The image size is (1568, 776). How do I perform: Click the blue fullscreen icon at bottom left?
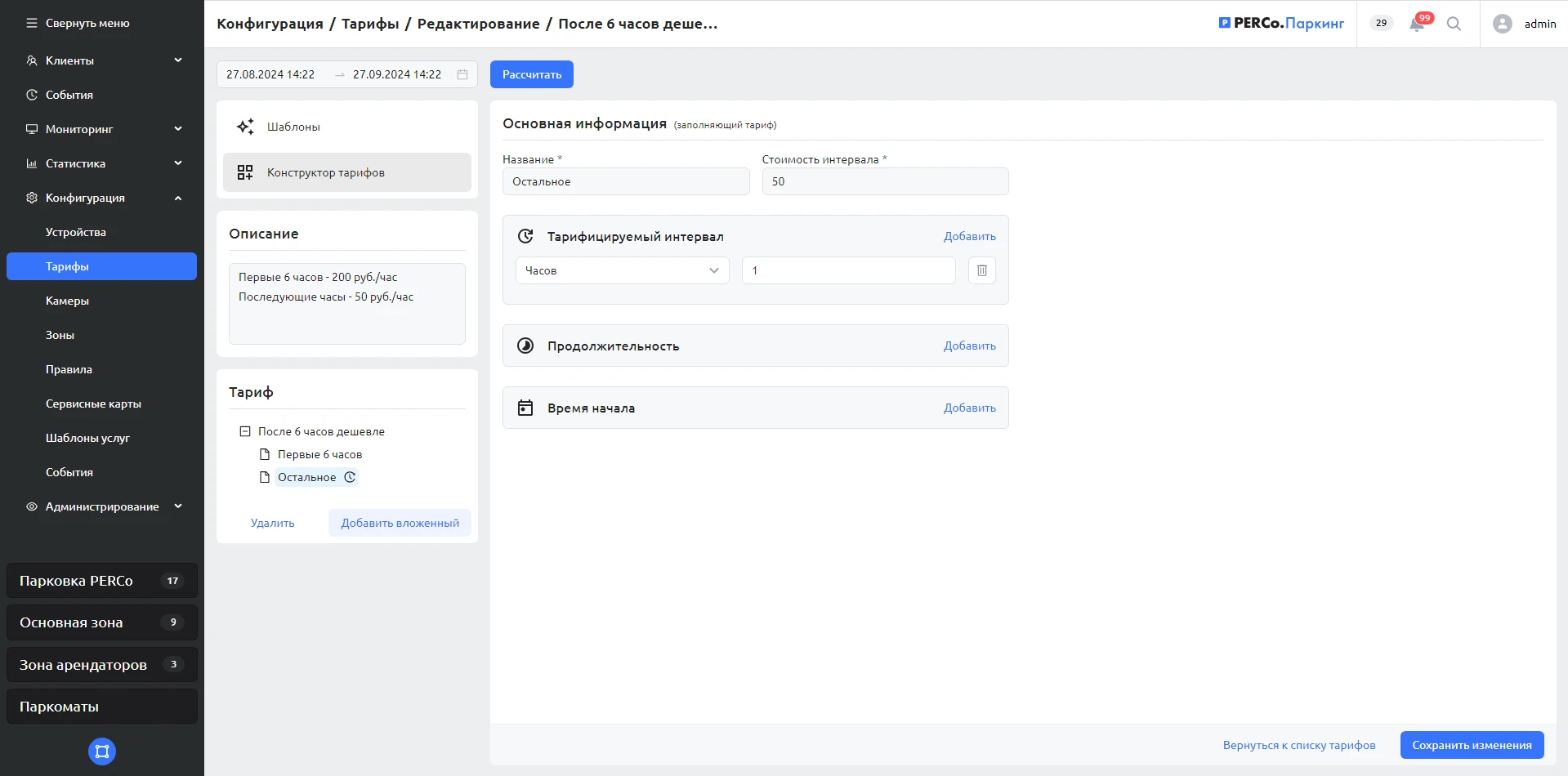pos(102,751)
